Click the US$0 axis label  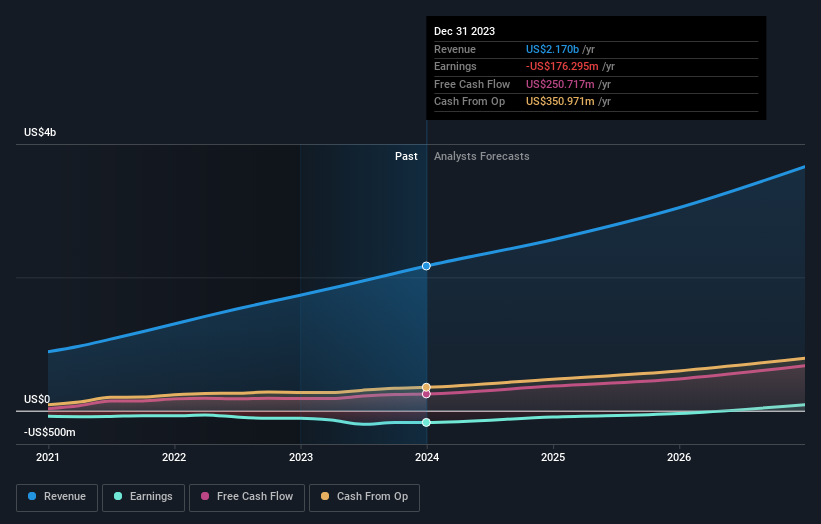[x=37, y=399]
